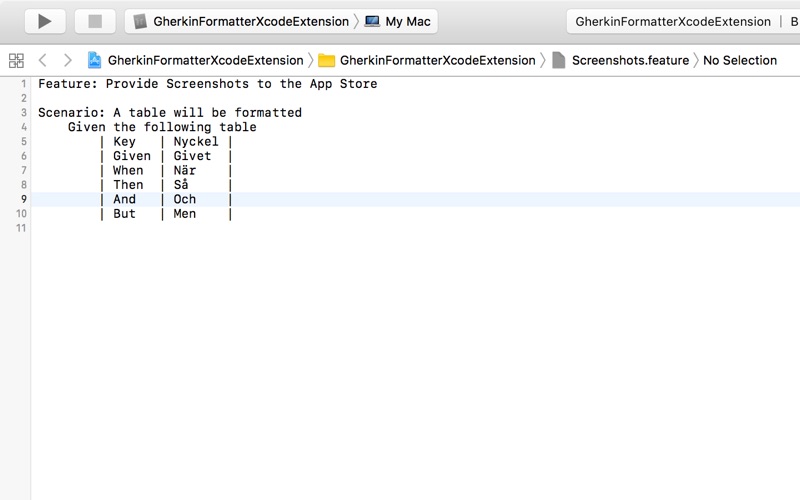The width and height of the screenshot is (800, 500).
Task: Click the scheme app icon in toolbar
Action: [x=140, y=21]
